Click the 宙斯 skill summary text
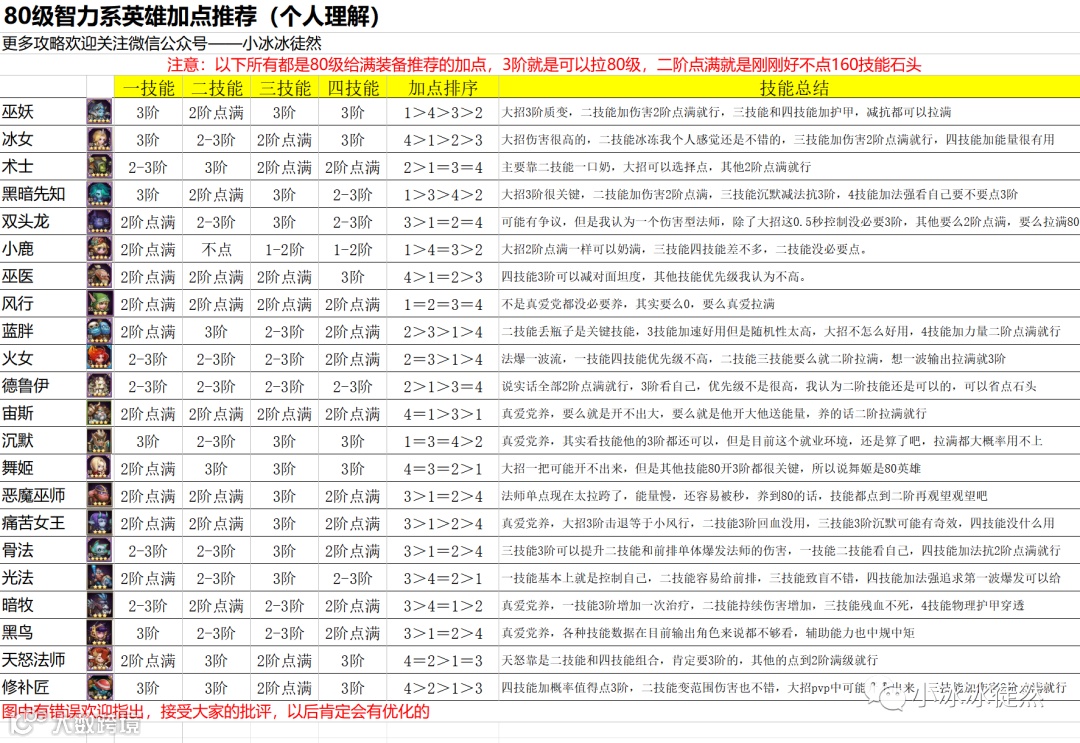The width and height of the screenshot is (1080, 743). [714, 413]
